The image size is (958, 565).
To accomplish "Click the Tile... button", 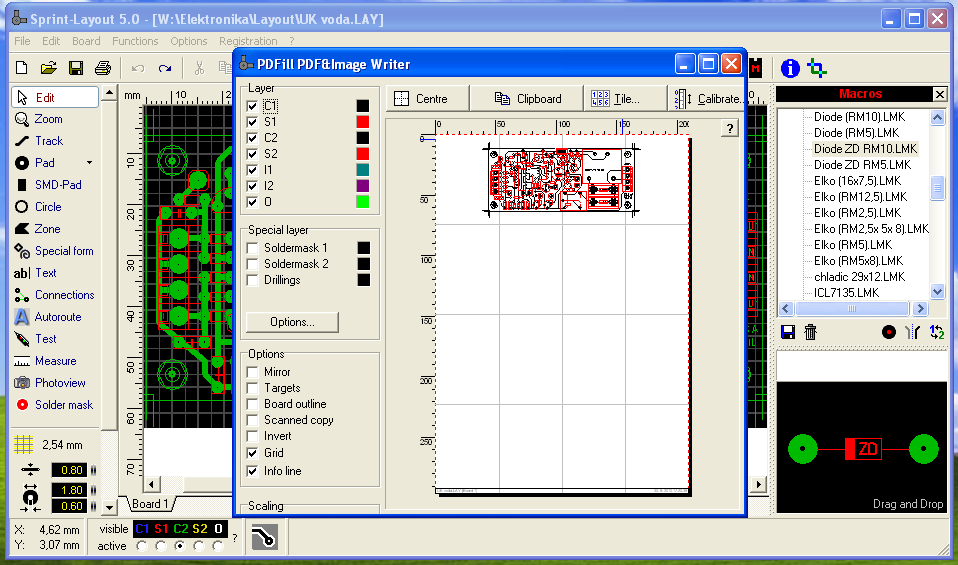I will point(625,98).
